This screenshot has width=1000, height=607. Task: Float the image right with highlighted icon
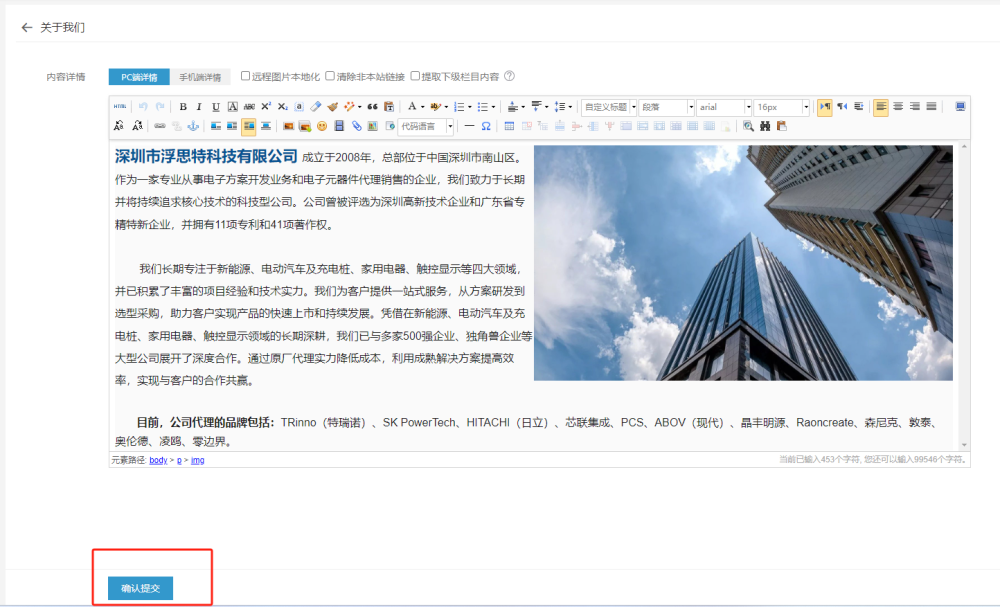coord(249,126)
